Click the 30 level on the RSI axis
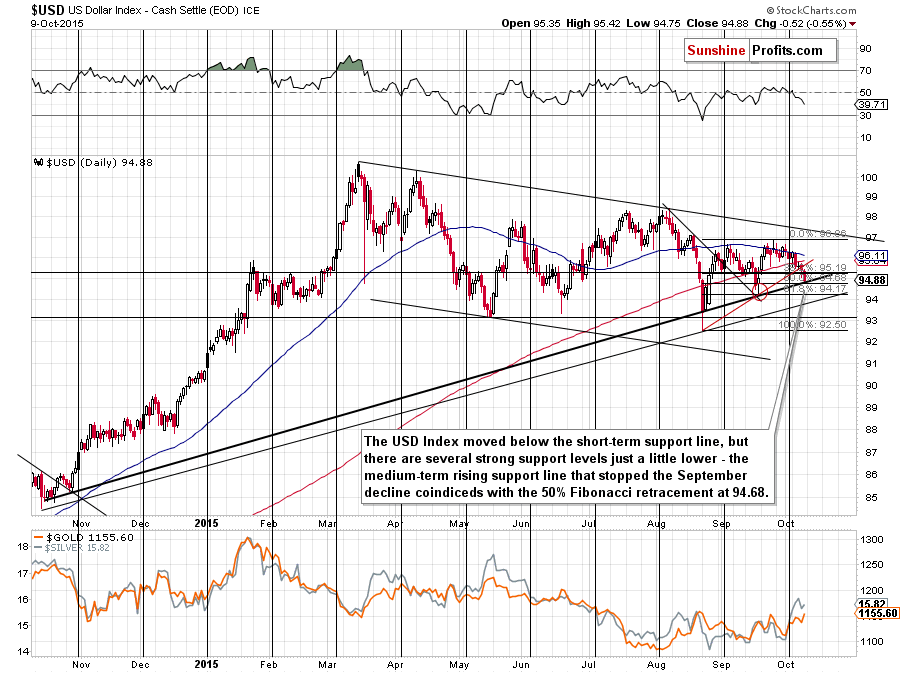This screenshot has width=900, height=673. [x=866, y=115]
